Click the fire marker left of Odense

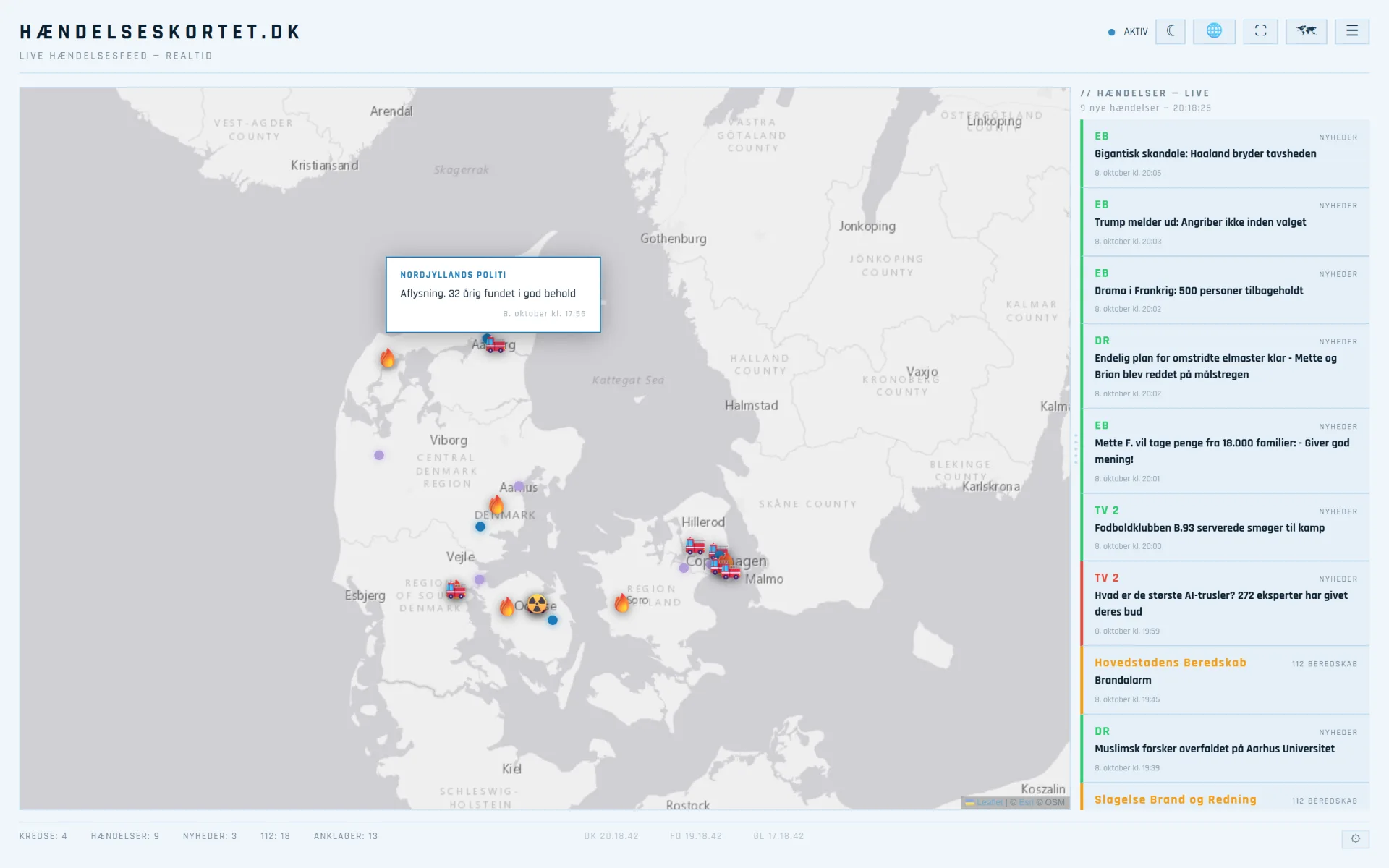pyautogui.click(x=507, y=607)
